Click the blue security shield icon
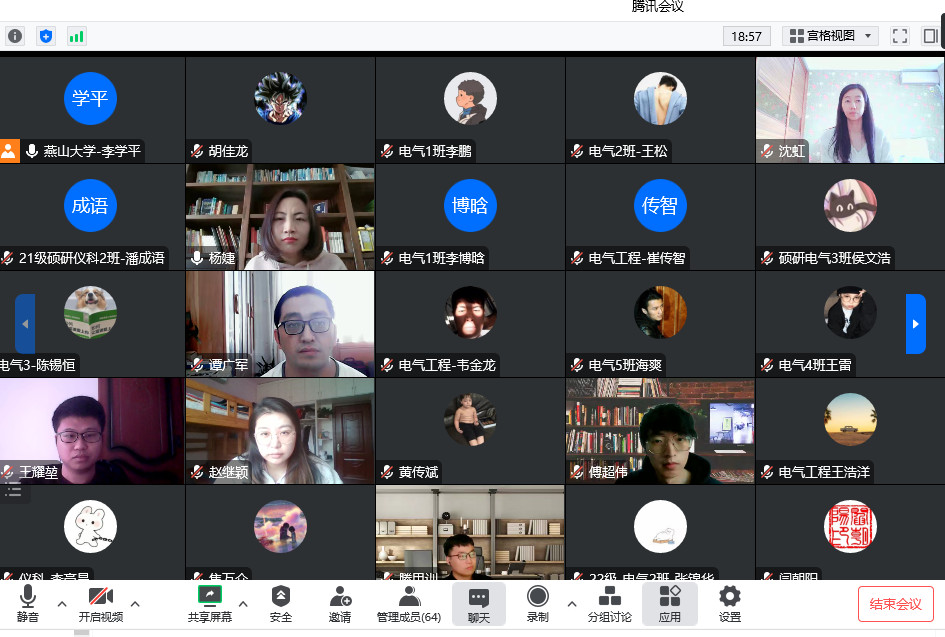The height and width of the screenshot is (637, 945). click(45, 36)
